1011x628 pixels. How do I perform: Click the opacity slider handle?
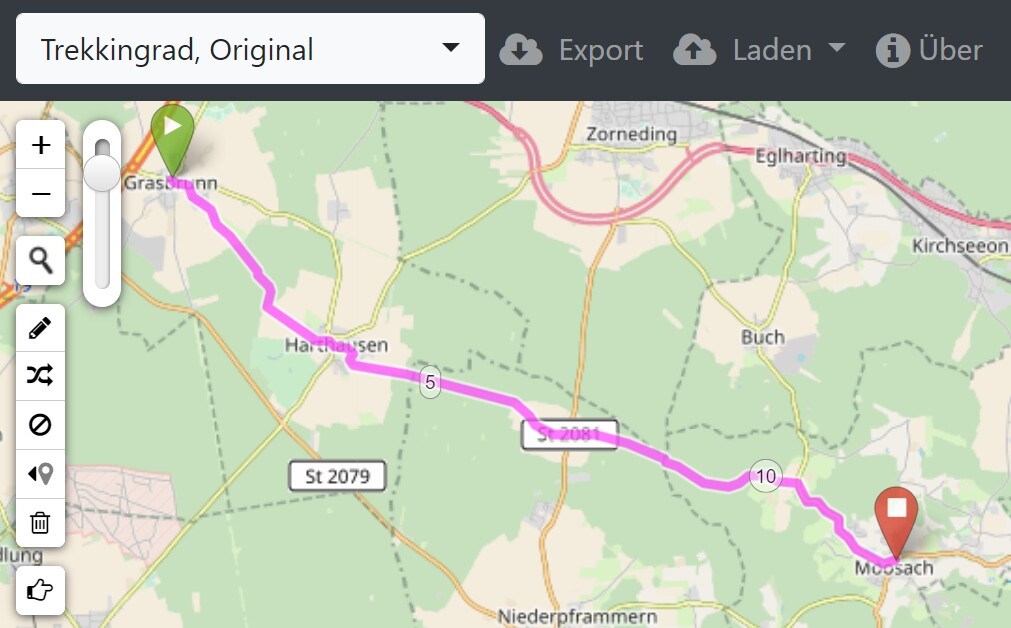102,173
